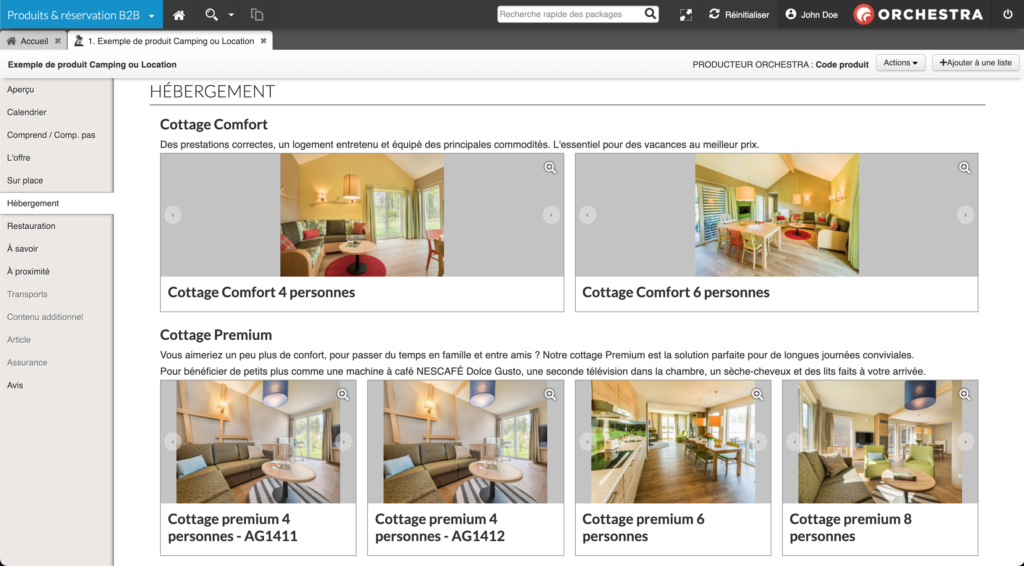Show next photo of Cottage Comfort 4 personnes
The image size is (1024, 566).
(x=550, y=214)
